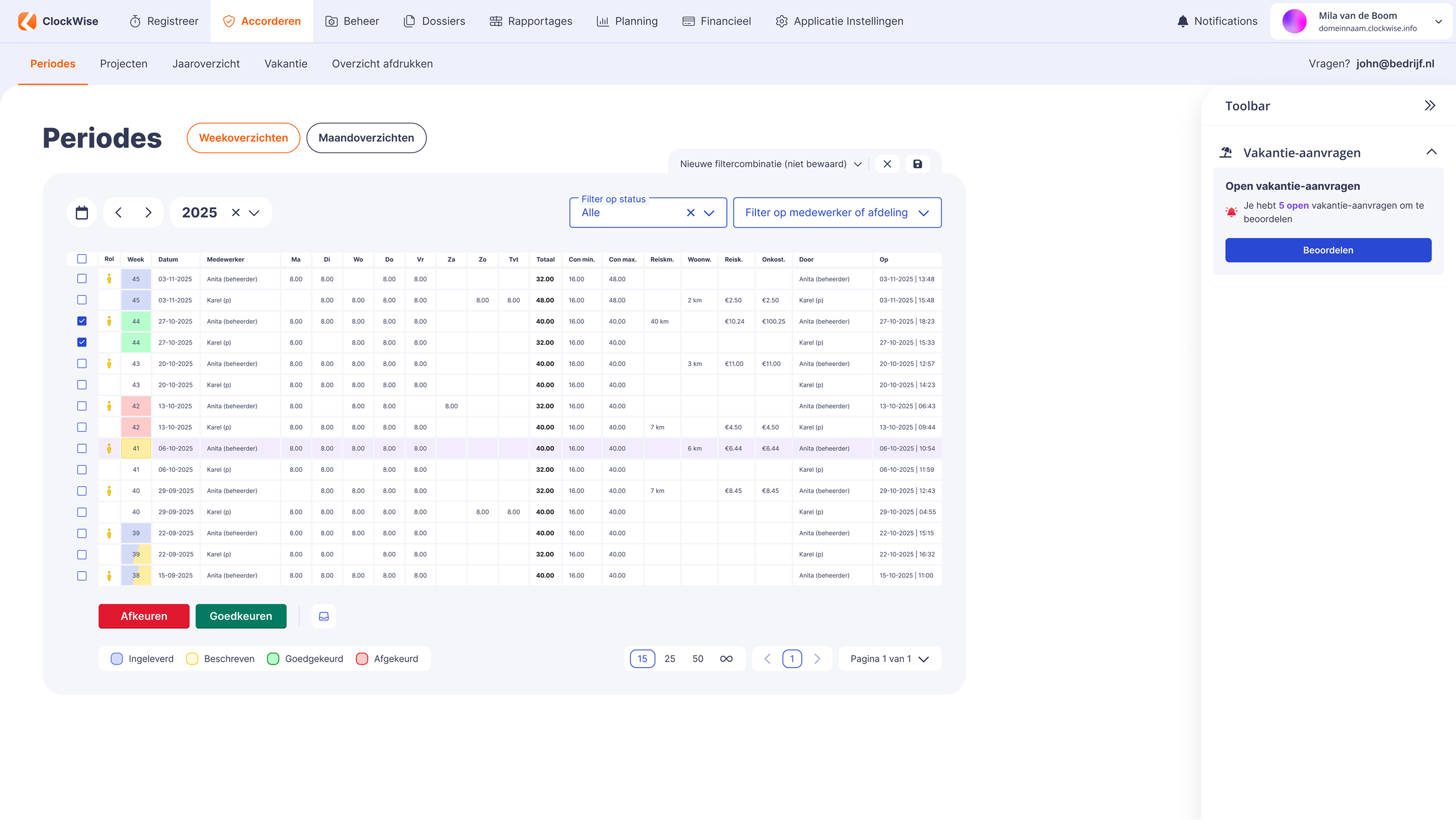Switch to the Jaaroverzicht tab
The height and width of the screenshot is (820, 1456).
pos(206,64)
